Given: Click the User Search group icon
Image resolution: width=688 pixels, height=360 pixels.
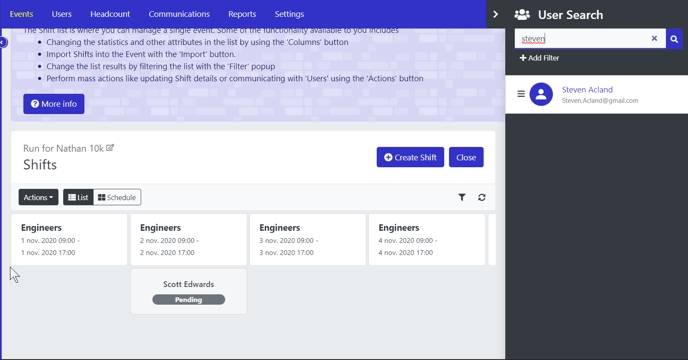Looking at the screenshot, I should (x=522, y=15).
